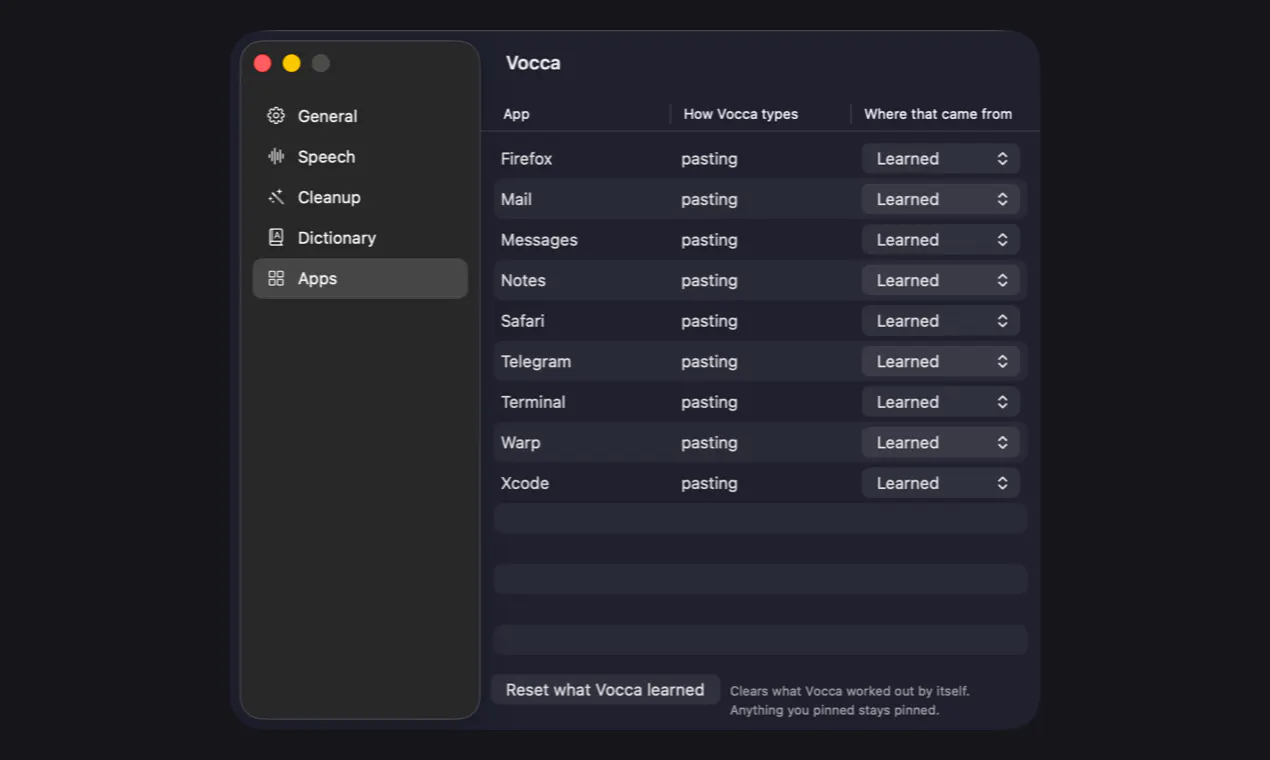Sort by the App column header

pyautogui.click(x=516, y=114)
